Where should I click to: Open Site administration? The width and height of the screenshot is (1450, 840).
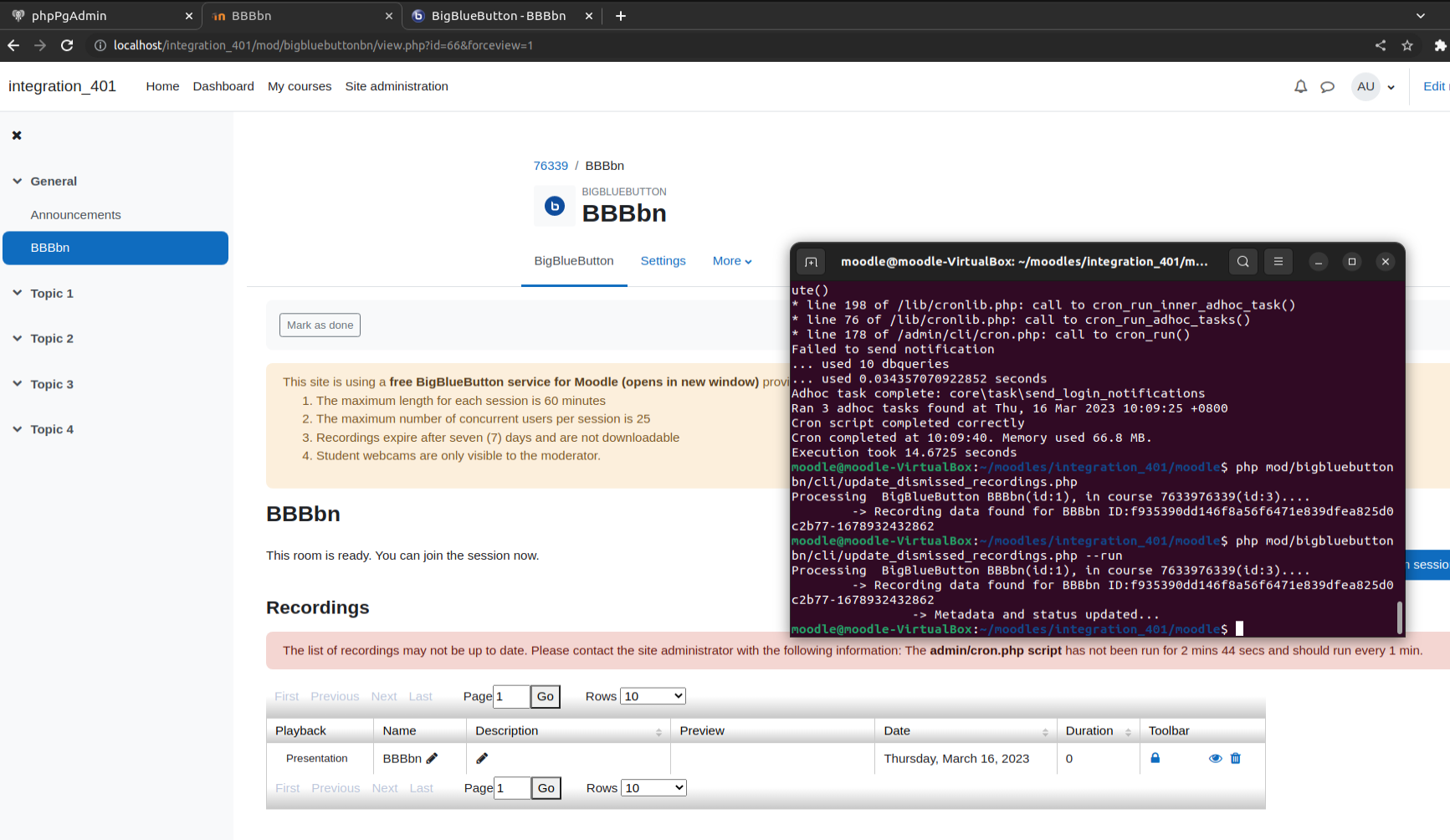point(397,86)
